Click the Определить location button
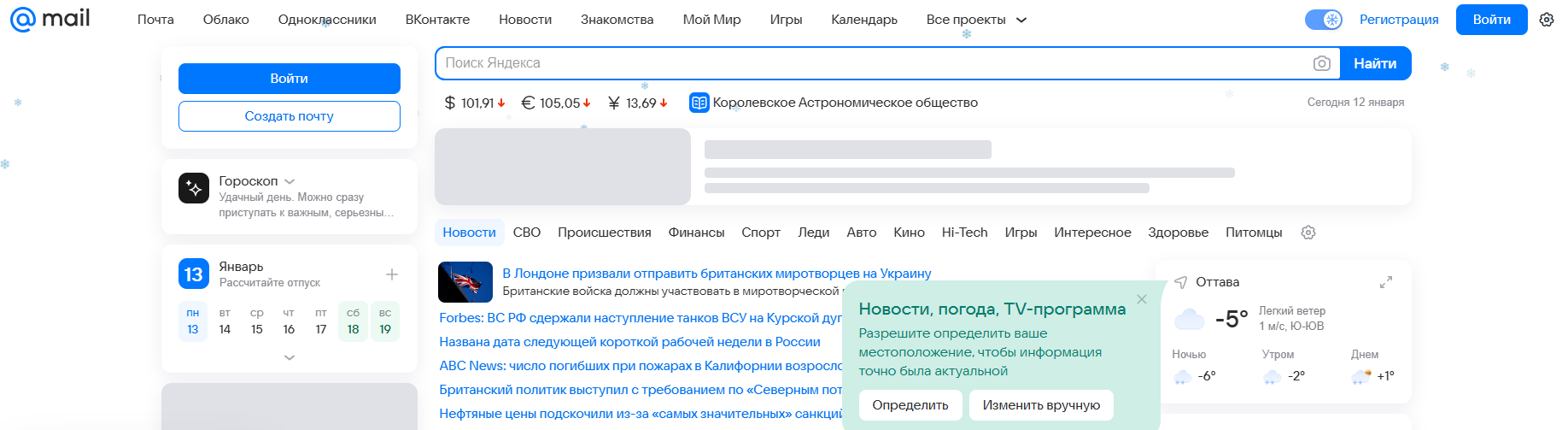 (910, 405)
